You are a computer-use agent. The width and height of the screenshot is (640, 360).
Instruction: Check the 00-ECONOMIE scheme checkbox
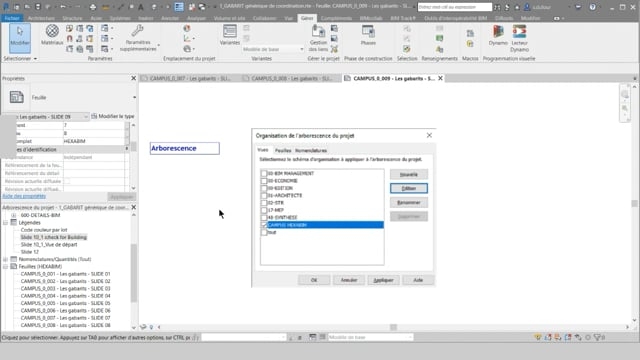click(264, 181)
